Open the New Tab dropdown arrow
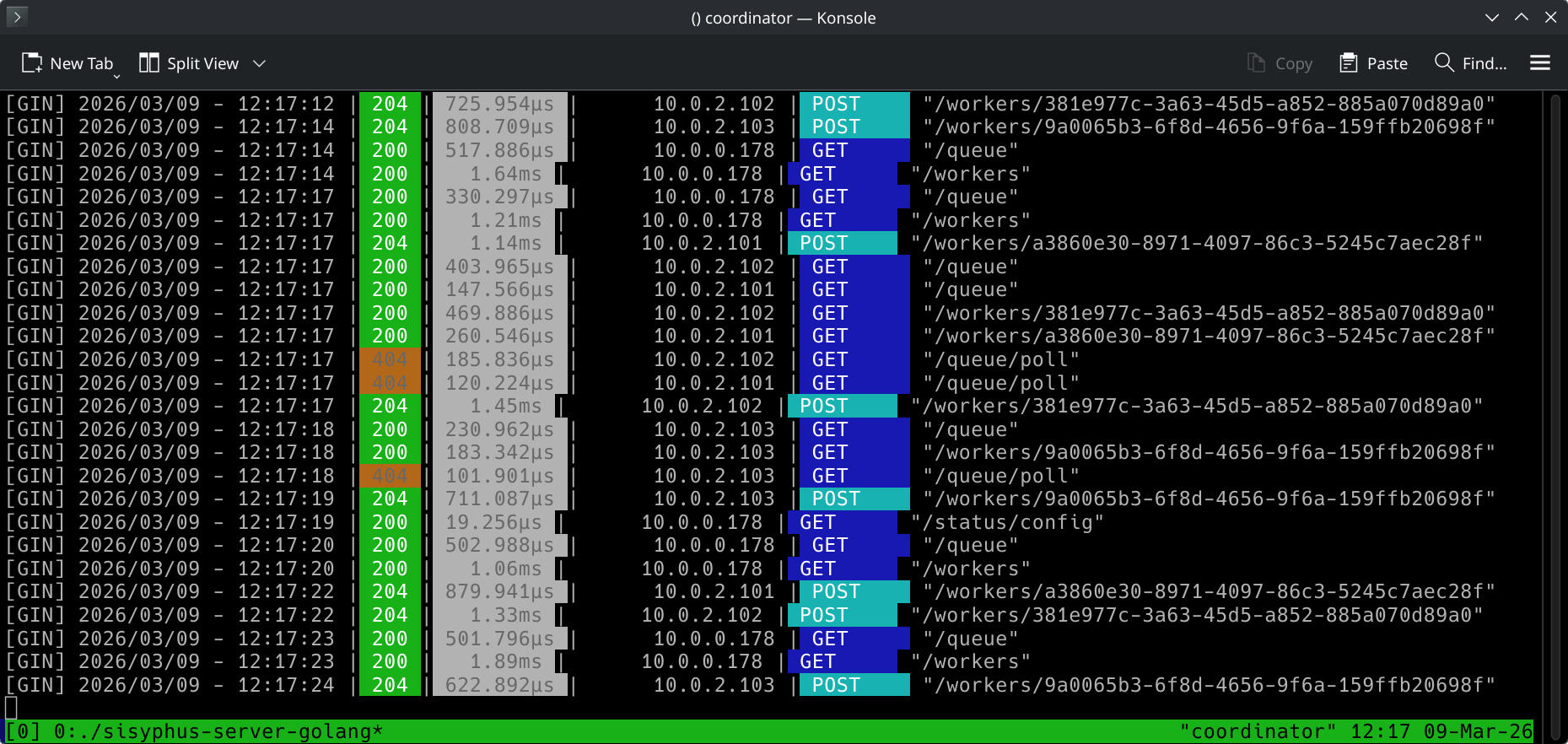This screenshot has height=744, width=1568. (116, 76)
